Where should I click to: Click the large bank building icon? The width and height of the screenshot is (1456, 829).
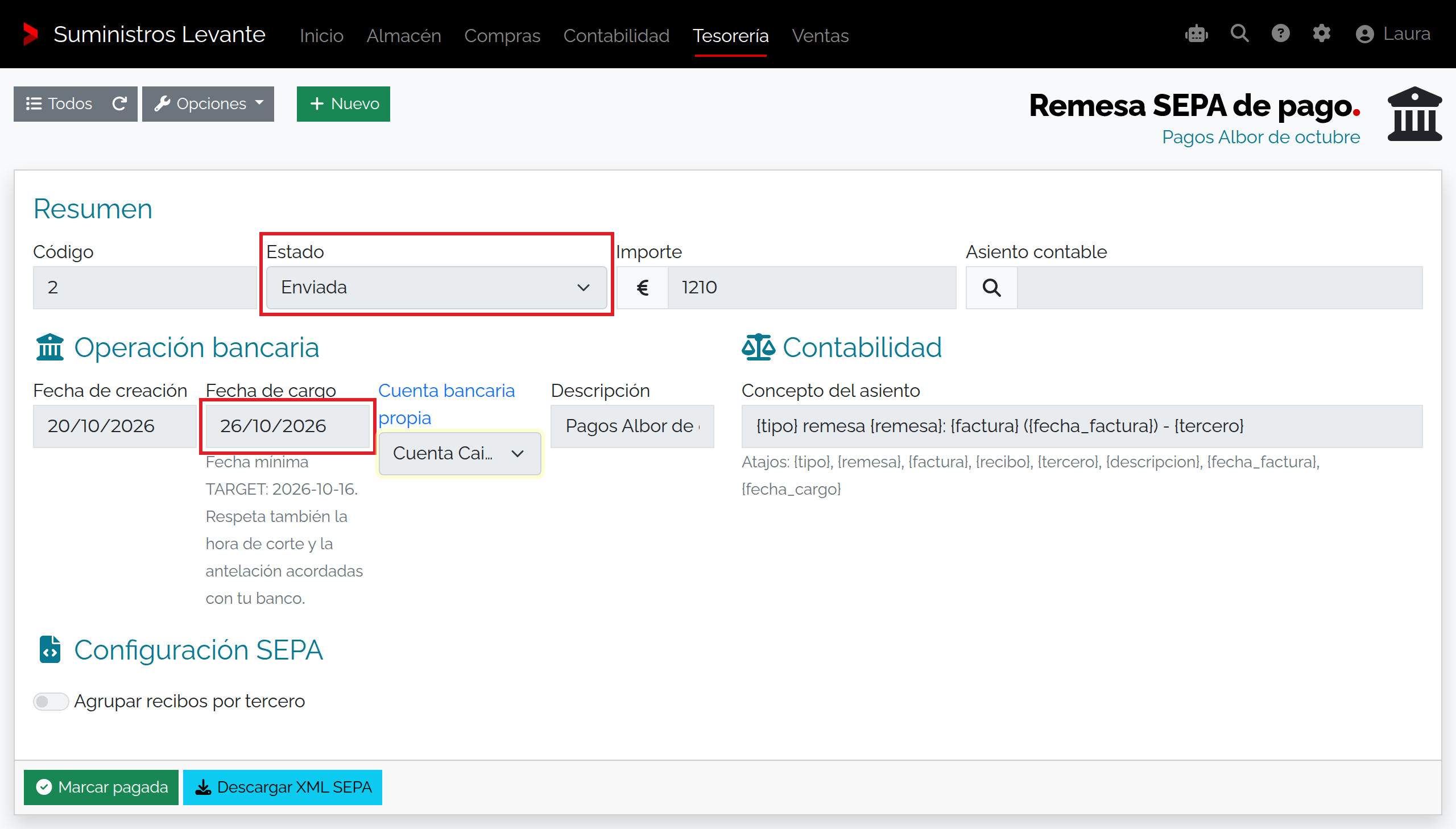click(x=1414, y=114)
